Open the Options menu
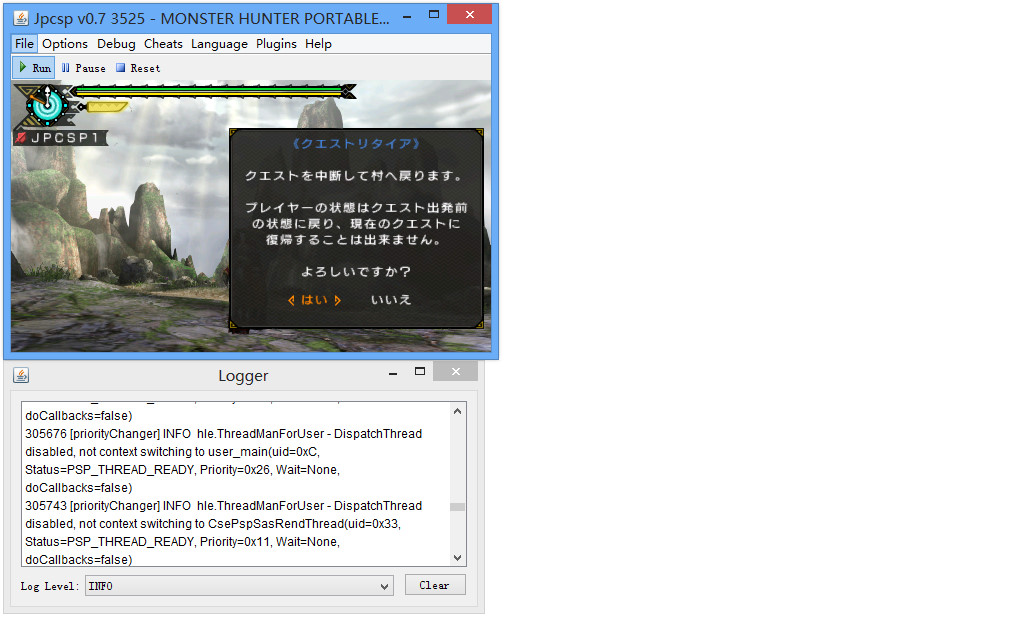 tap(65, 44)
